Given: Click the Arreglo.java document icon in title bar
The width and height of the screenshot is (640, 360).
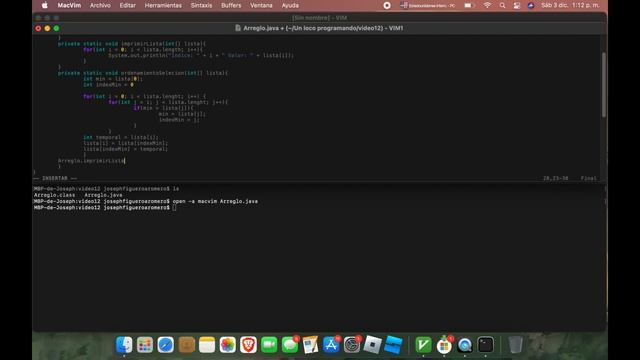Looking at the screenshot, I should 238,28.
